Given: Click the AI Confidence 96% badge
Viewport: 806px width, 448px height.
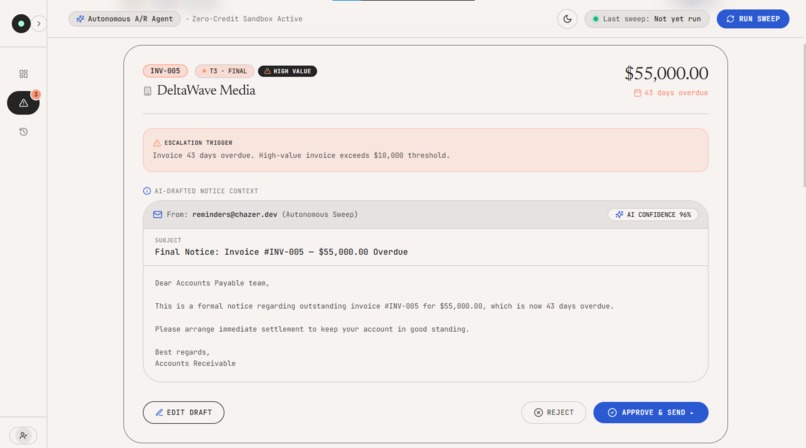Looking at the screenshot, I should (653, 215).
